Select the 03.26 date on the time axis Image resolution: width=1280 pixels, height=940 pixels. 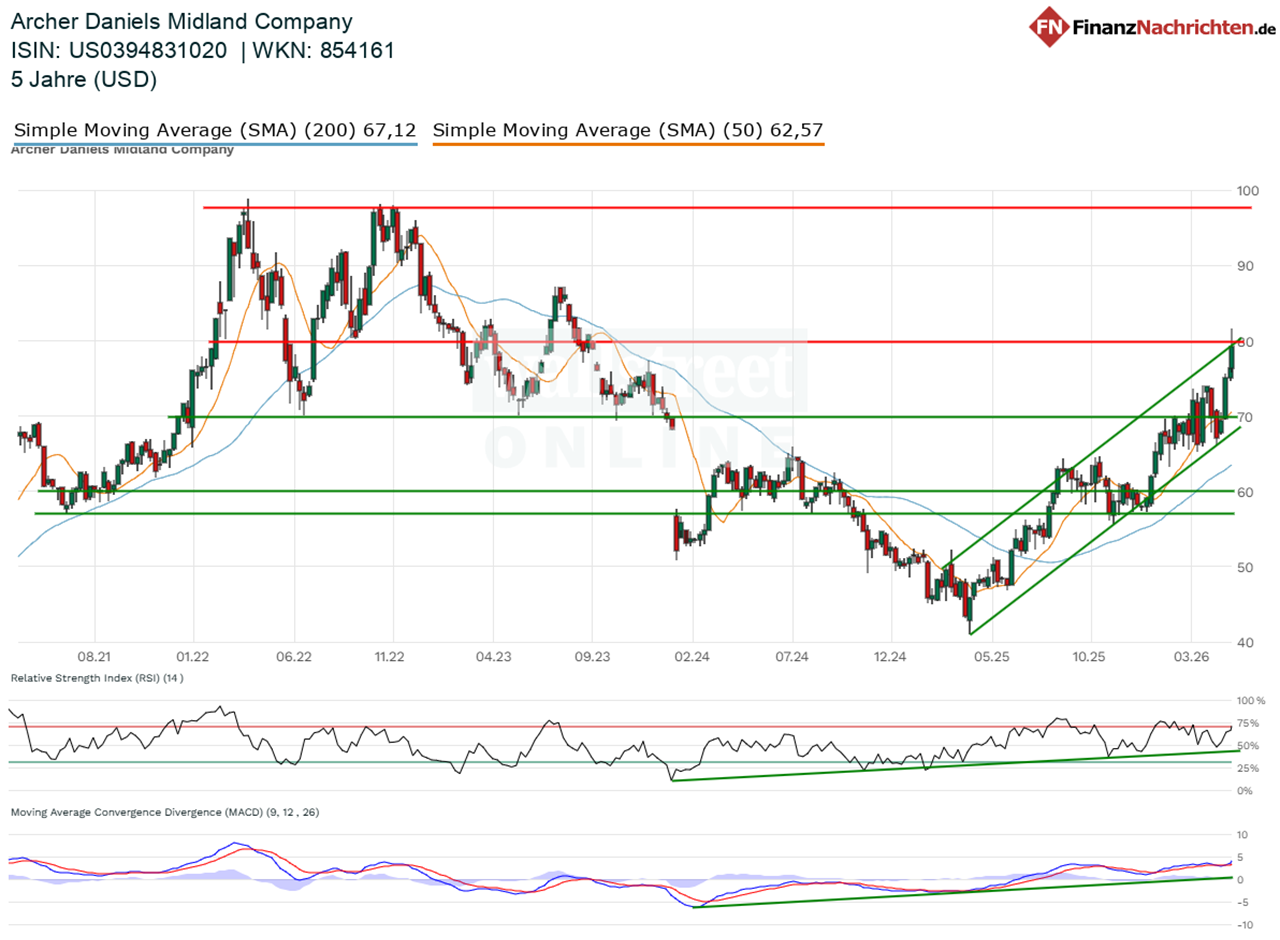coord(1190,657)
